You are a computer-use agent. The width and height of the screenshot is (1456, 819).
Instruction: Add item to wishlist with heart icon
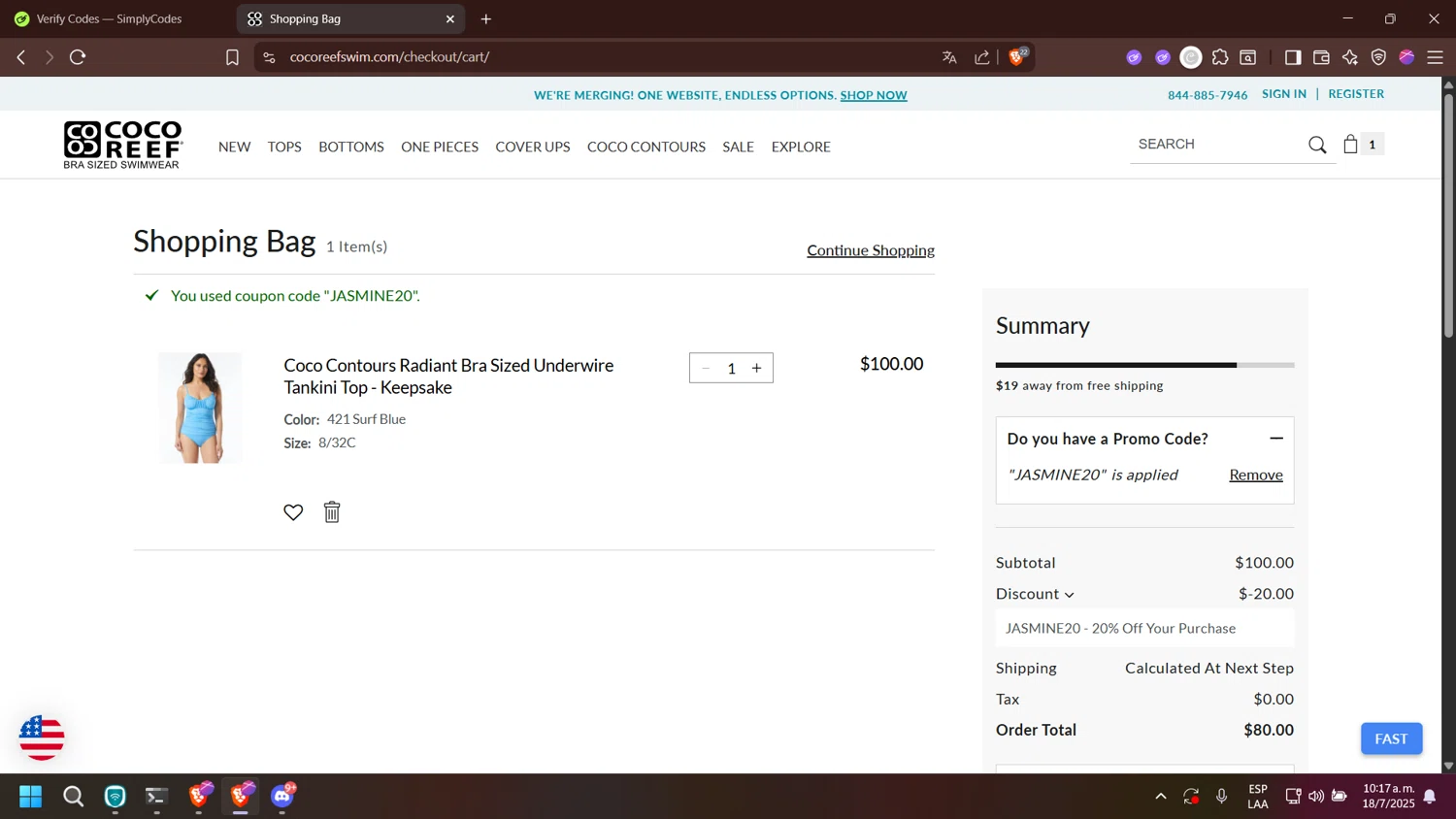[293, 511]
